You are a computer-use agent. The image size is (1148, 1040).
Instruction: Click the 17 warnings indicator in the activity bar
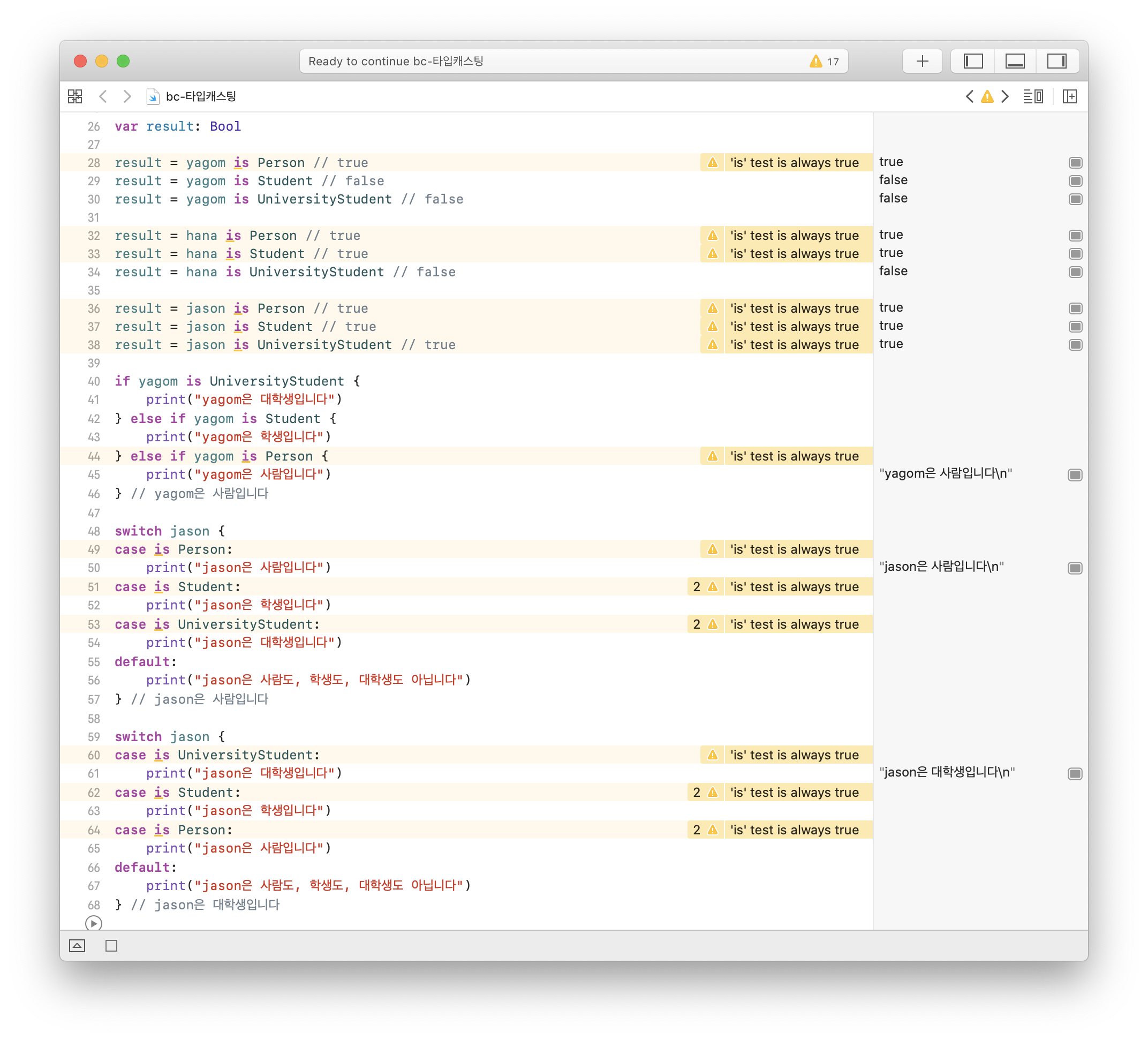(824, 61)
